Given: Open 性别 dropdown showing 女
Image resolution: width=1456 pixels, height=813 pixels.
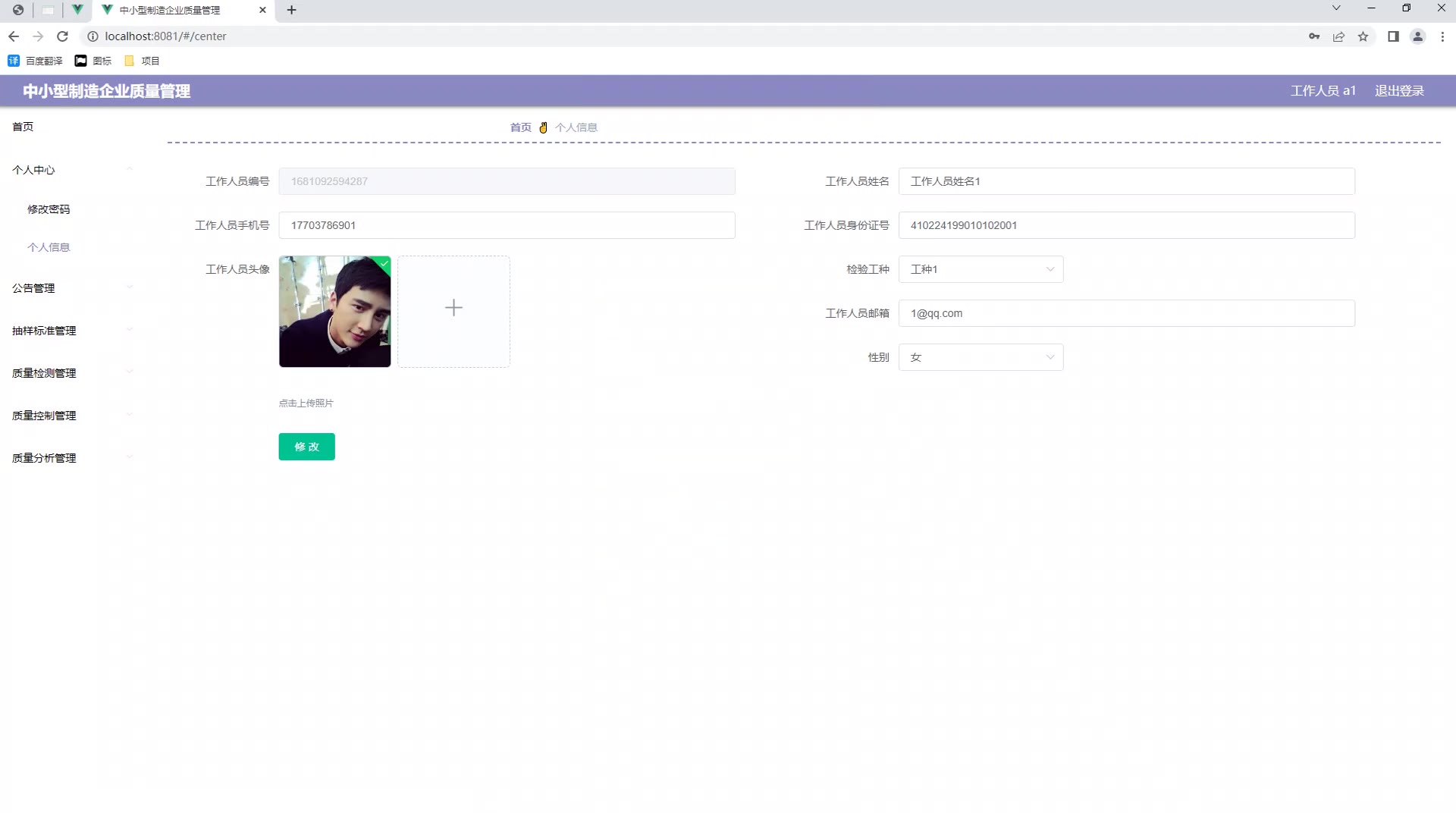Looking at the screenshot, I should point(981,357).
